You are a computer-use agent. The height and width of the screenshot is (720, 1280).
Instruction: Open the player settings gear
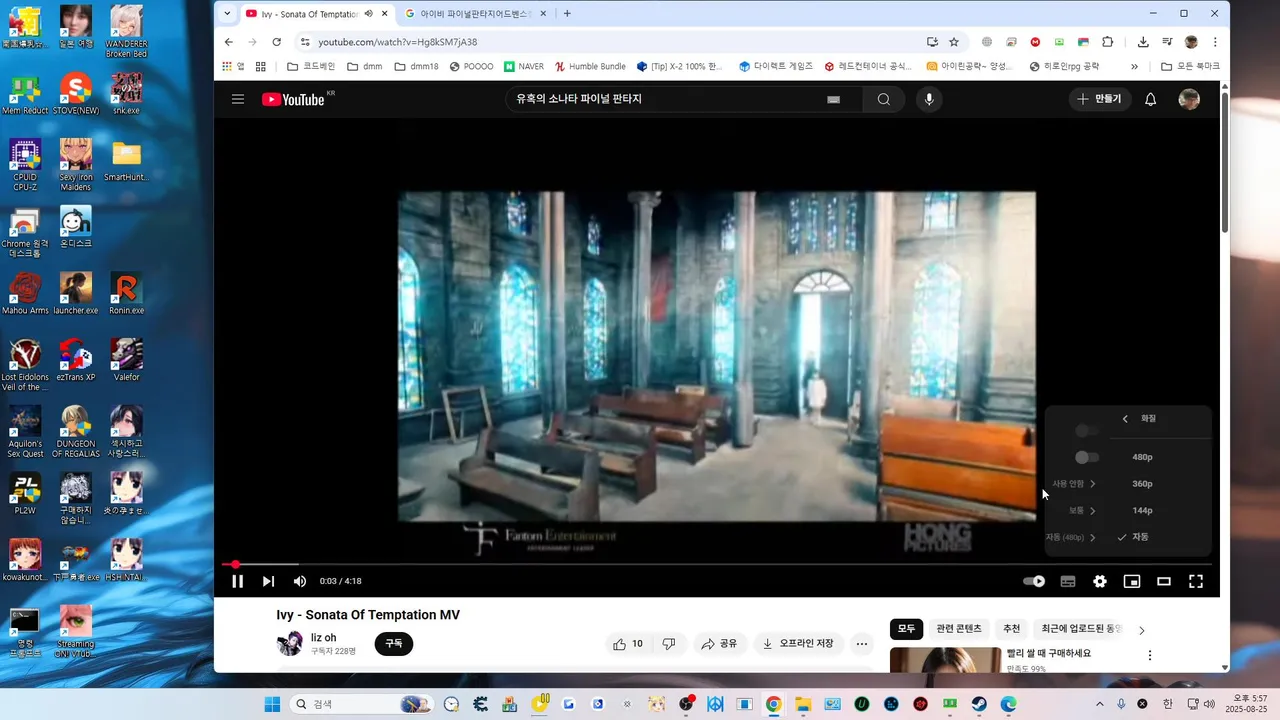click(x=1100, y=581)
